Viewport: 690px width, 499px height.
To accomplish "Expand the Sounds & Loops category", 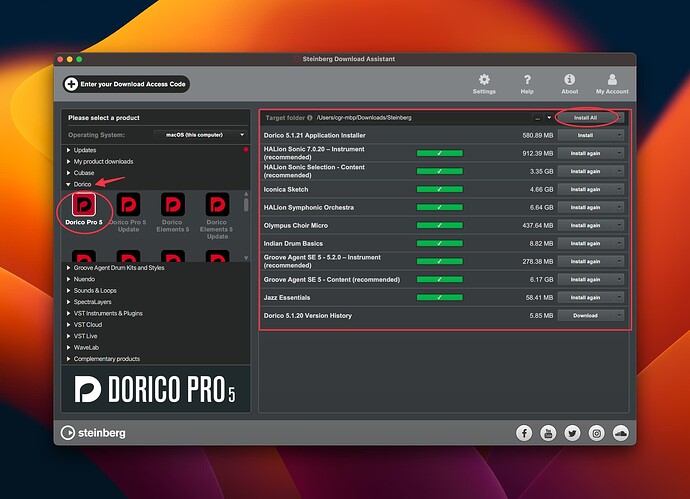I will coord(69,290).
